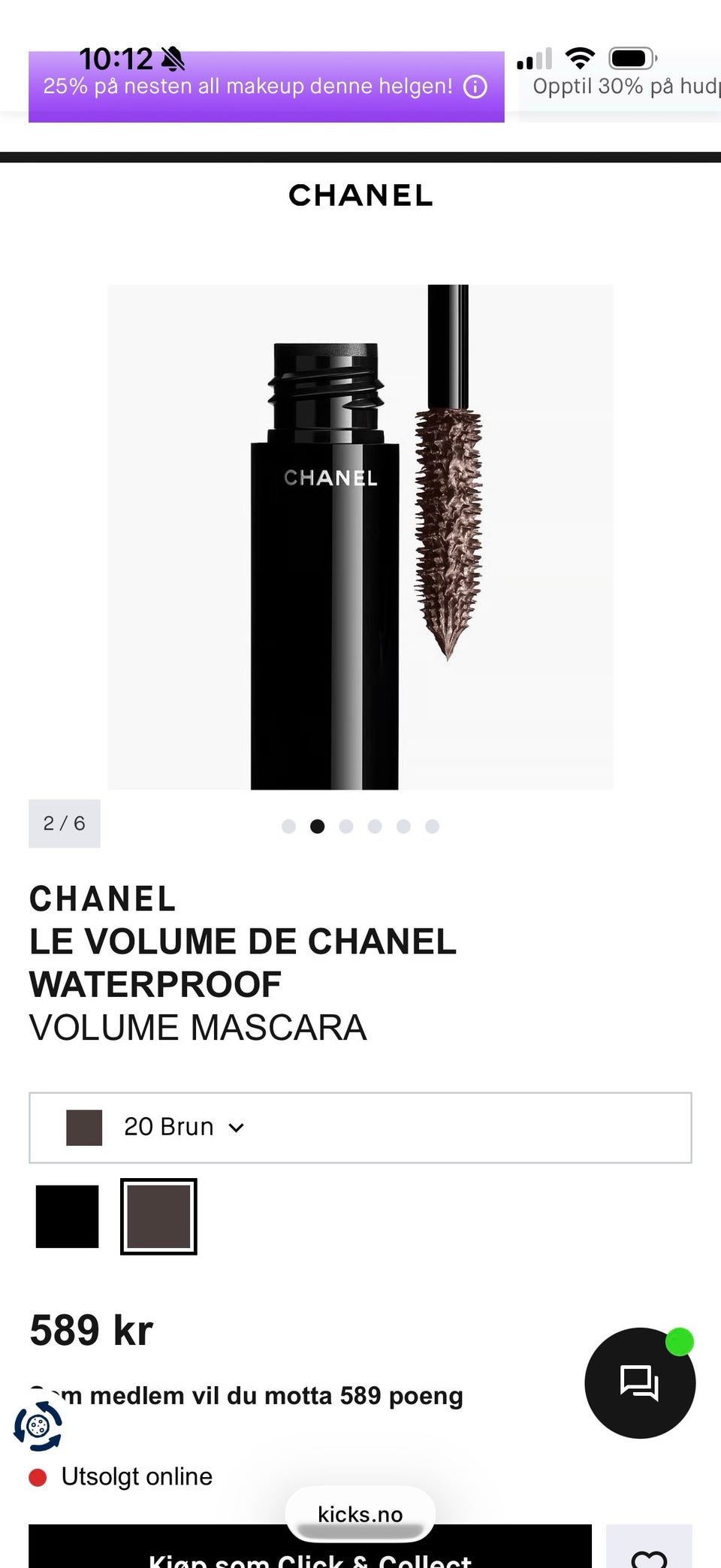Viewport: 721px width, 1568px height.
Task: Go to first product image dot
Action: (x=288, y=826)
